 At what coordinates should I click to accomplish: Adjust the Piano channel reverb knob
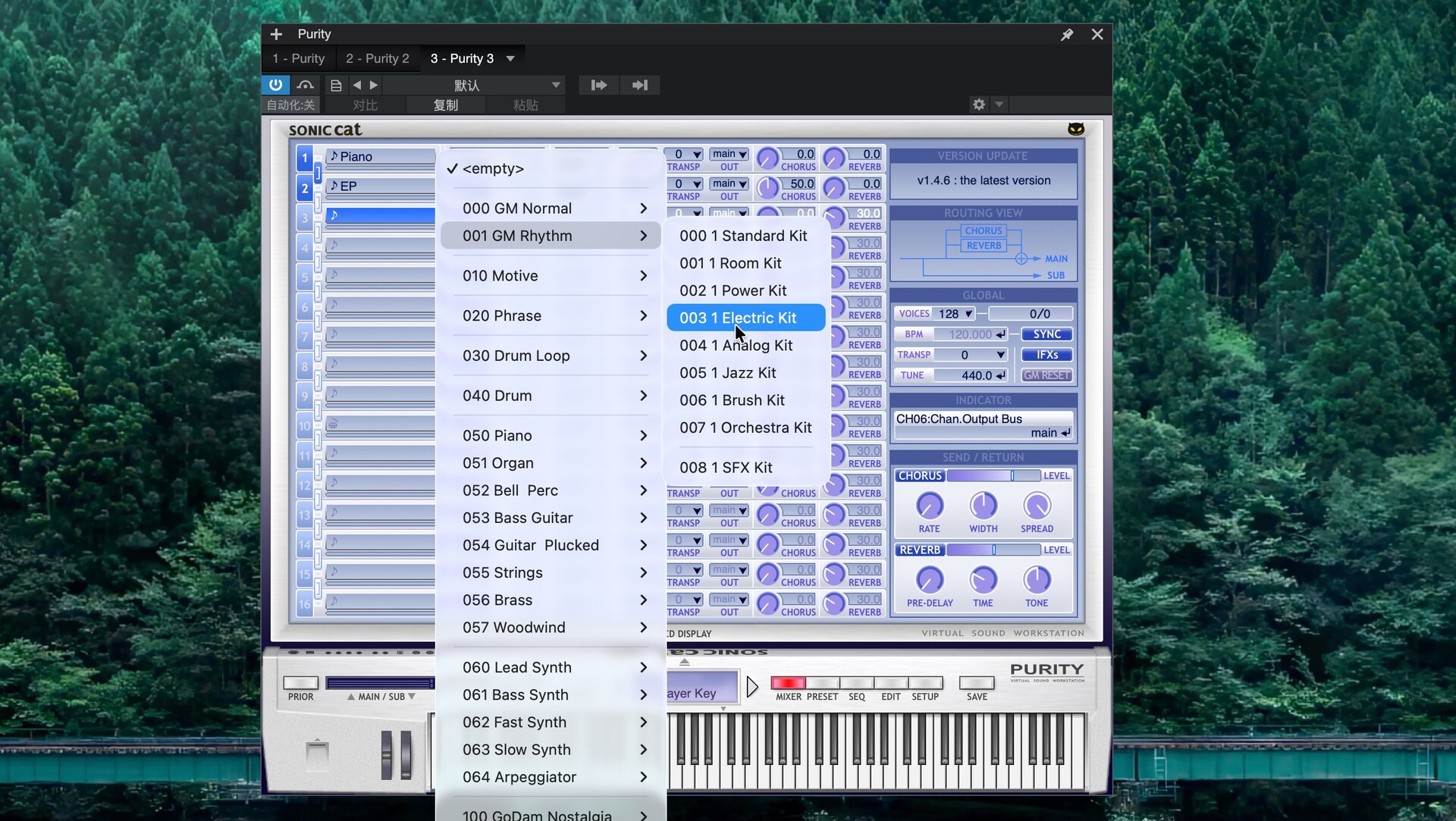tap(833, 158)
